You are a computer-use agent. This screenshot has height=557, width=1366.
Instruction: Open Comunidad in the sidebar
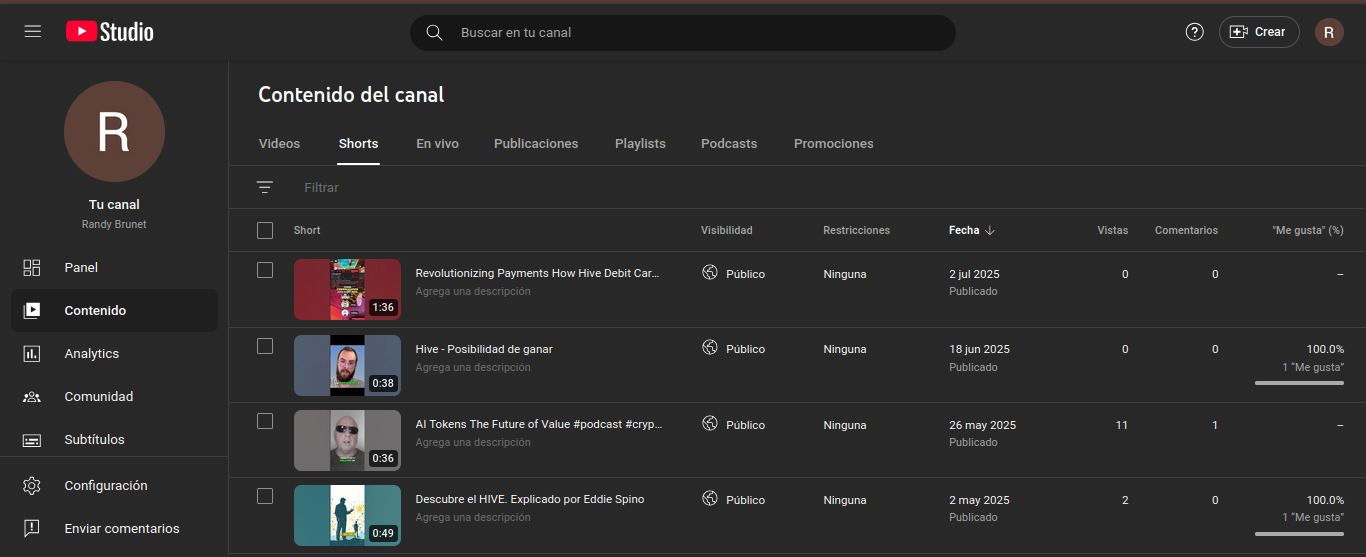(114, 397)
